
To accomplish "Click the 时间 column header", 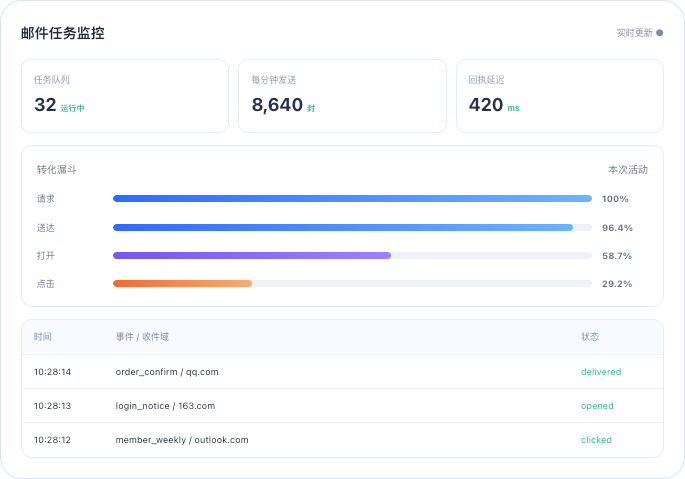I will coord(42,337).
